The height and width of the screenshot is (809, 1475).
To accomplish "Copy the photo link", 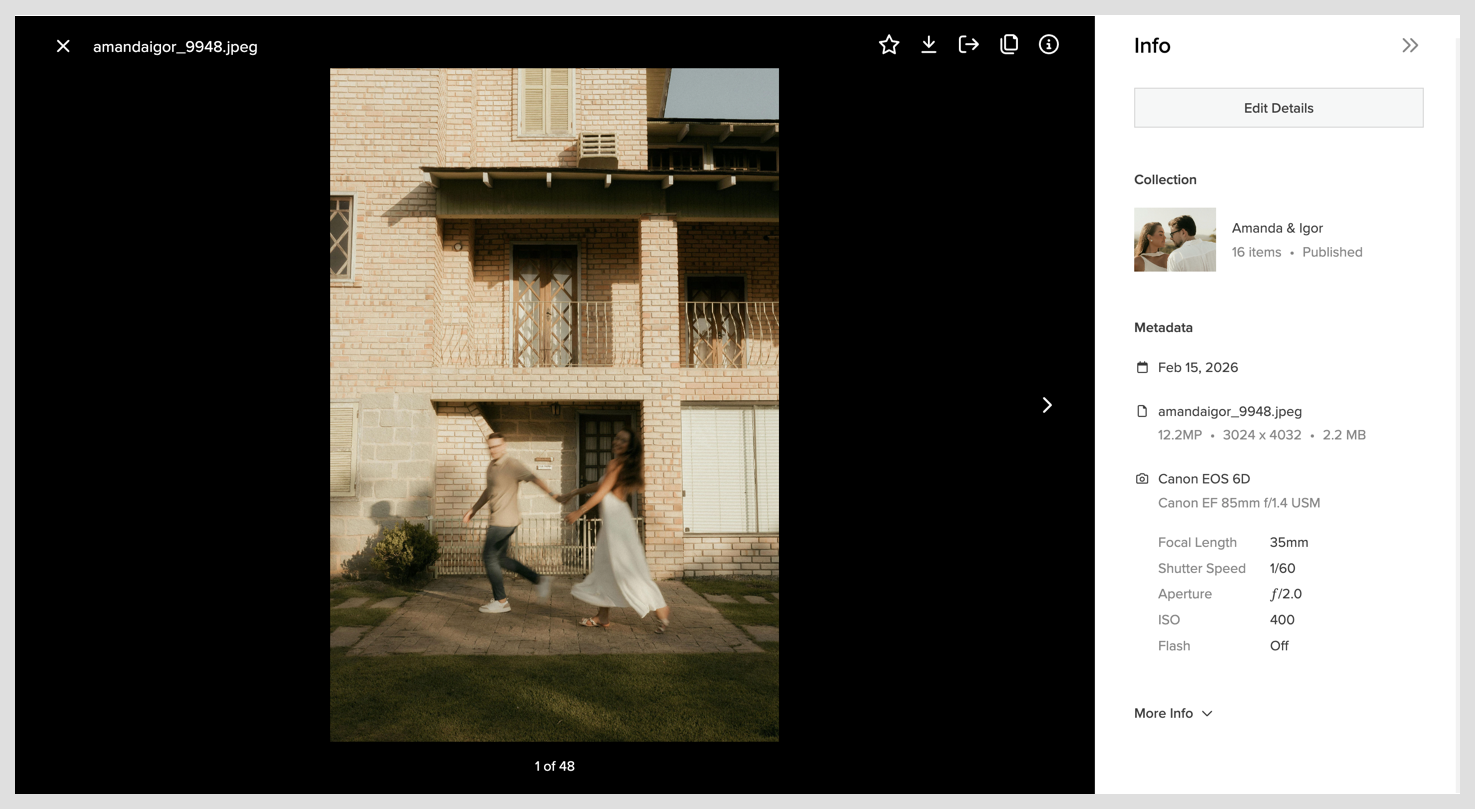I will pos(1008,44).
